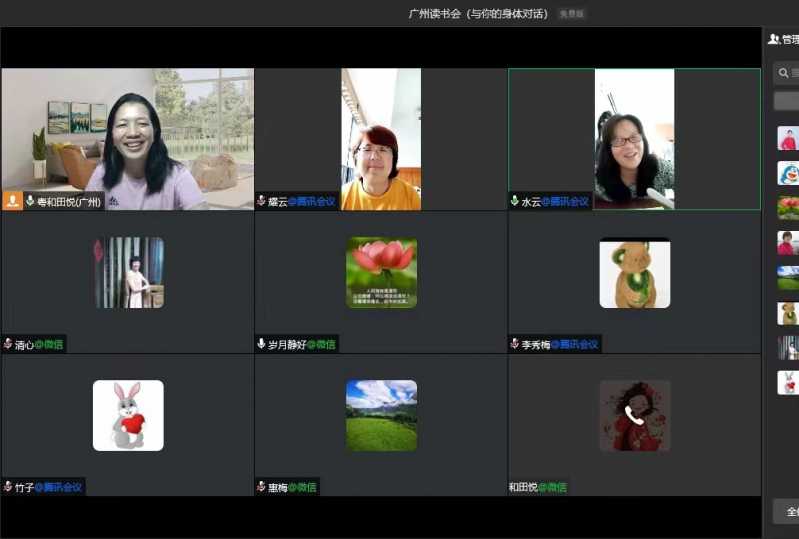Click microphone icon next to 岁月静好
This screenshot has width=799, height=539.
point(261,344)
